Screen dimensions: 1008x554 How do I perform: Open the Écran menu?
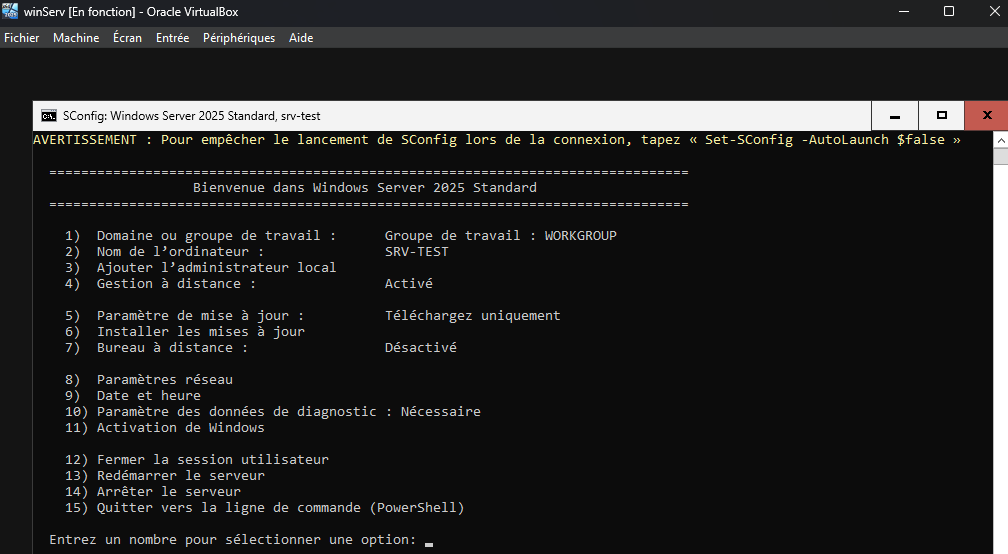tap(127, 38)
